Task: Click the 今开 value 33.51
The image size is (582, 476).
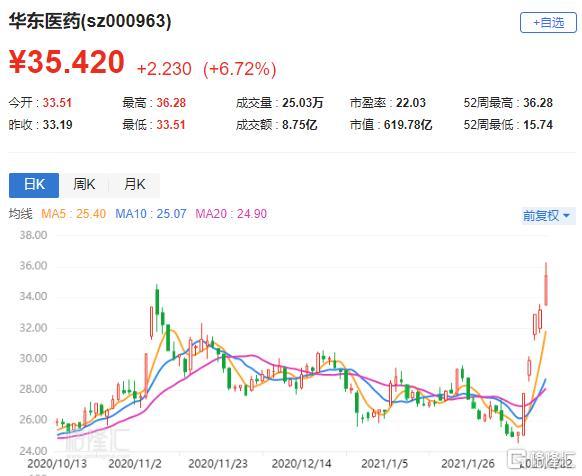Action: pos(57,103)
